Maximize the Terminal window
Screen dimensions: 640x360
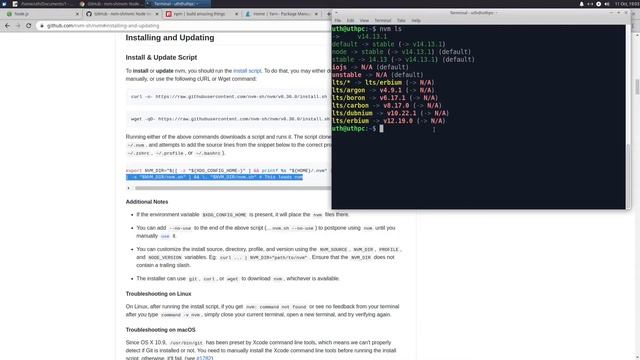click(618, 13)
